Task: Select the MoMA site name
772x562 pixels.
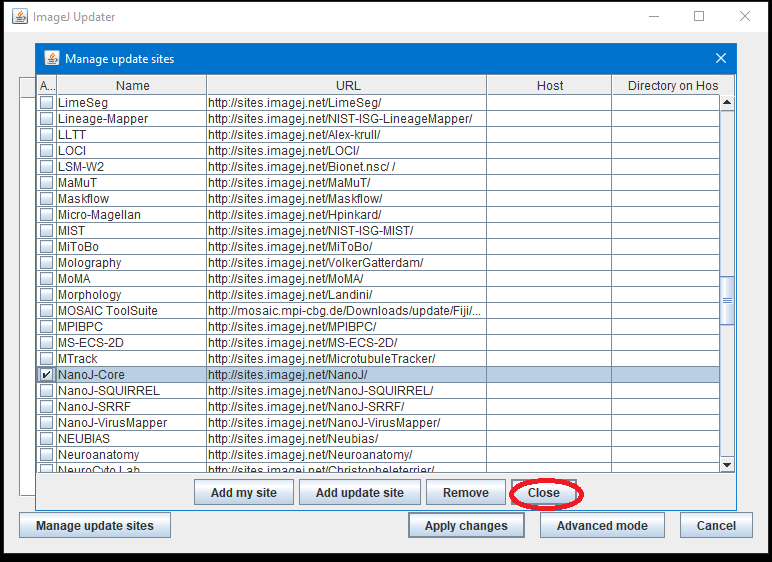Action: click(x=74, y=279)
